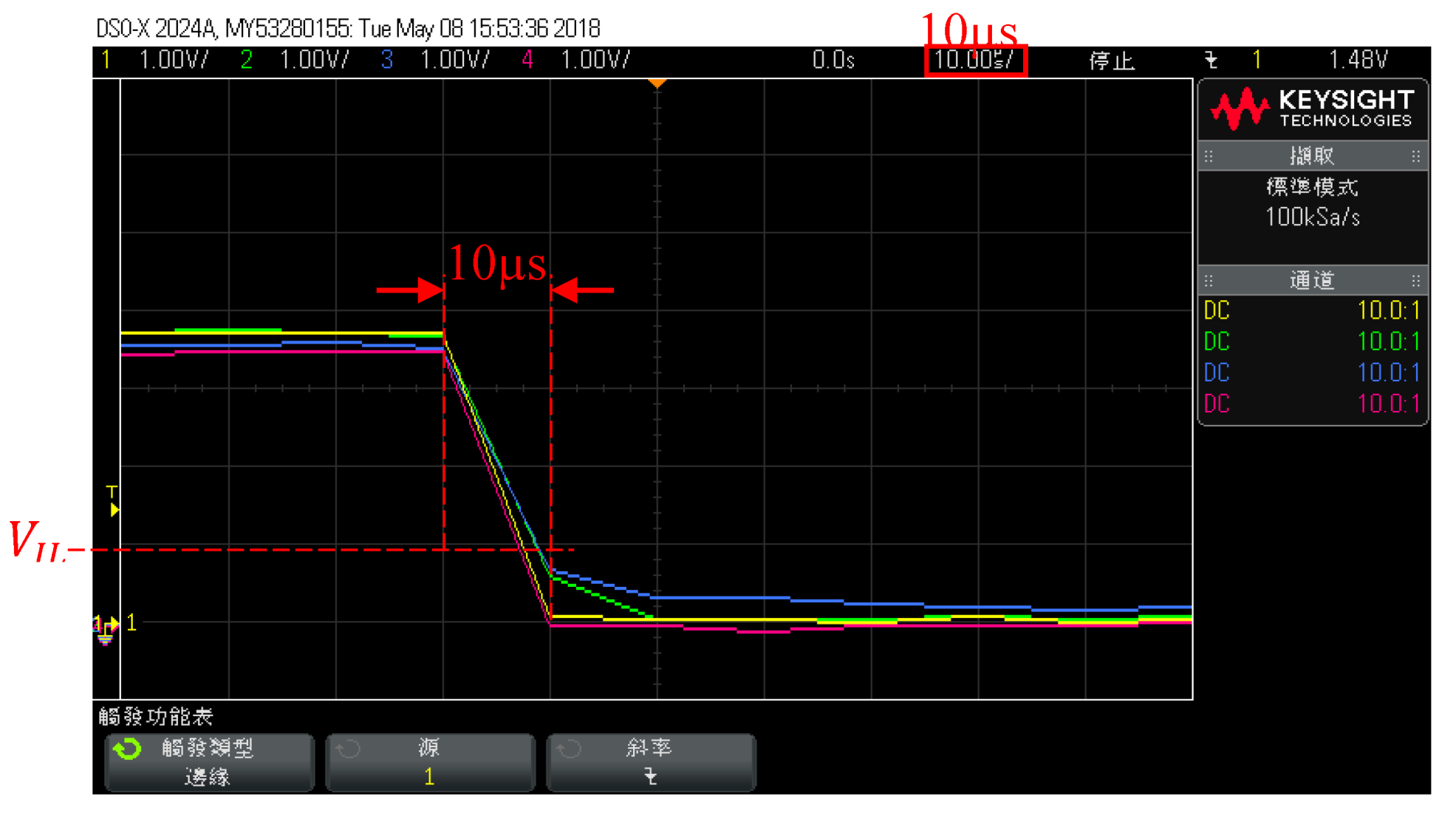Click the orange trigger position marker at top
1456x813 pixels.
pyautogui.click(x=657, y=84)
